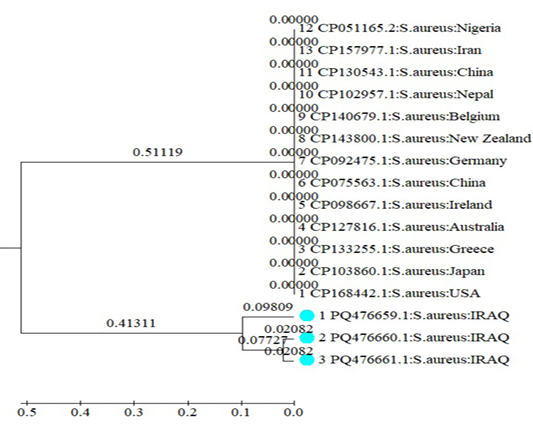
Task: Click the 0.0 scale axis label
Action: (x=293, y=412)
